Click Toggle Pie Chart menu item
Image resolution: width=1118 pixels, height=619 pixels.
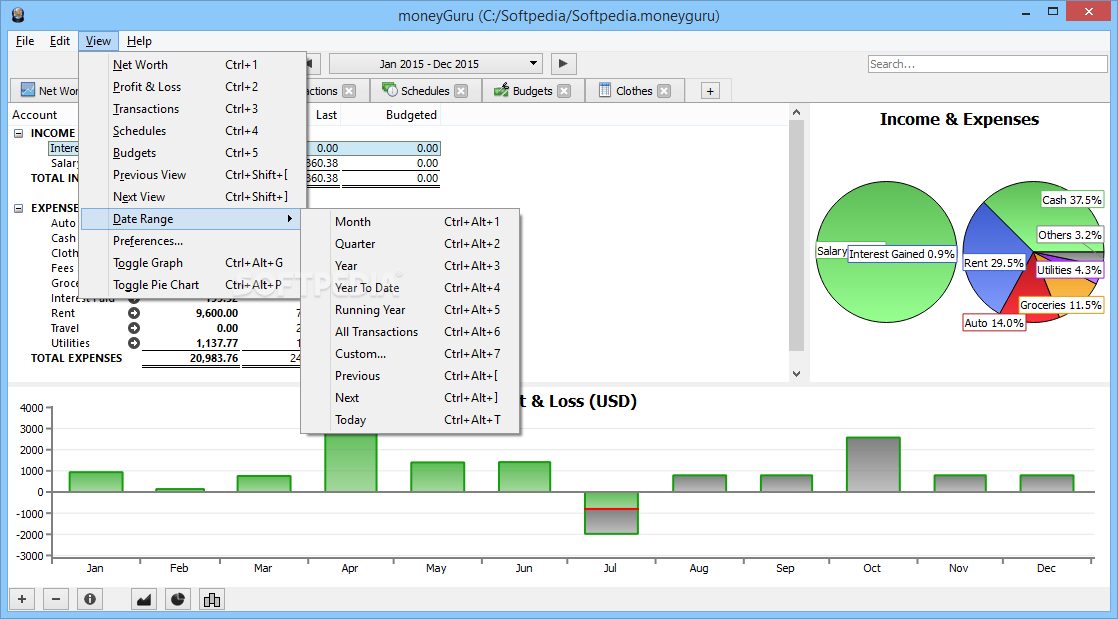click(x=193, y=285)
